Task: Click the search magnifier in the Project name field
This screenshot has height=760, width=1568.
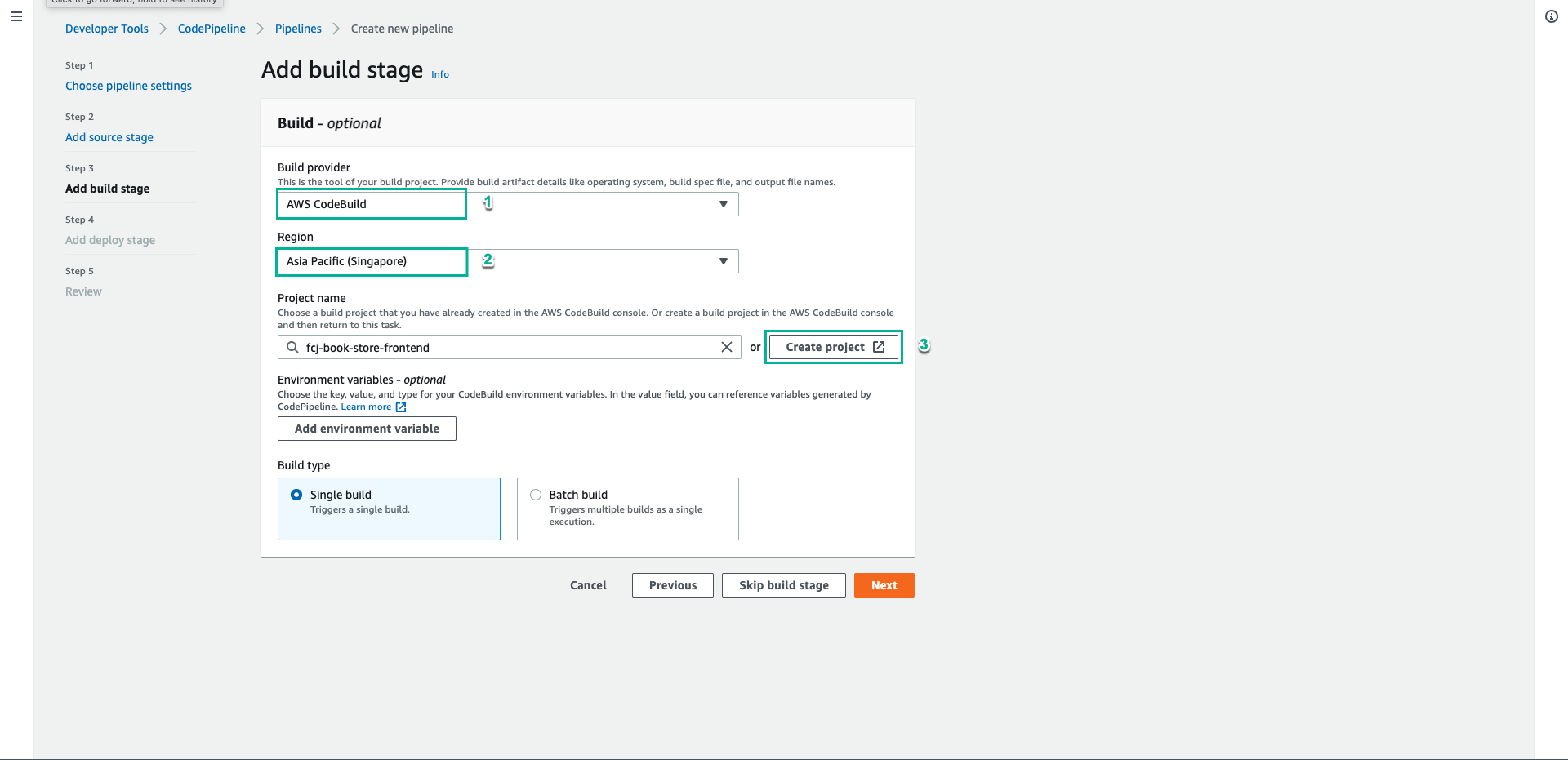Action: (292, 347)
